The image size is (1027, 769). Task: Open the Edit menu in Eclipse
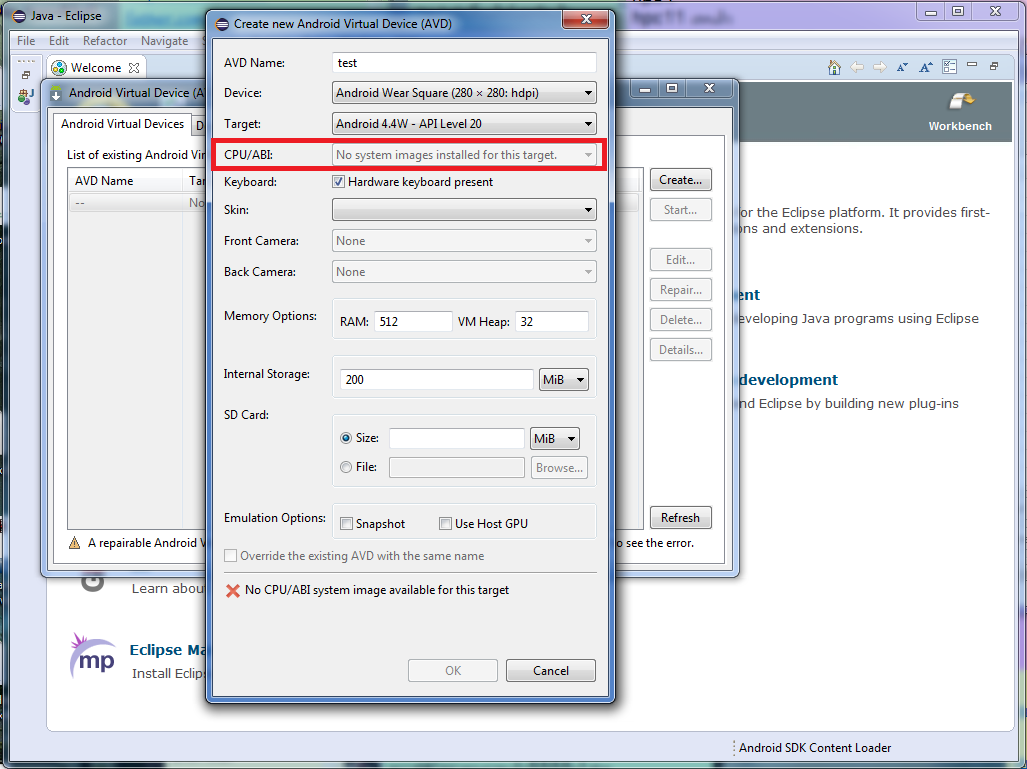click(x=59, y=41)
